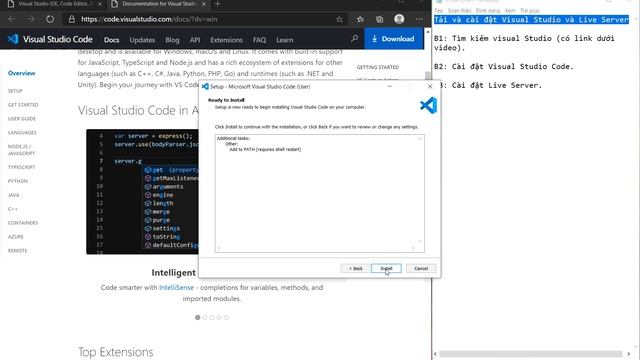Click the lock icon in the address bar
640x360 pixels.
(x=72, y=19)
